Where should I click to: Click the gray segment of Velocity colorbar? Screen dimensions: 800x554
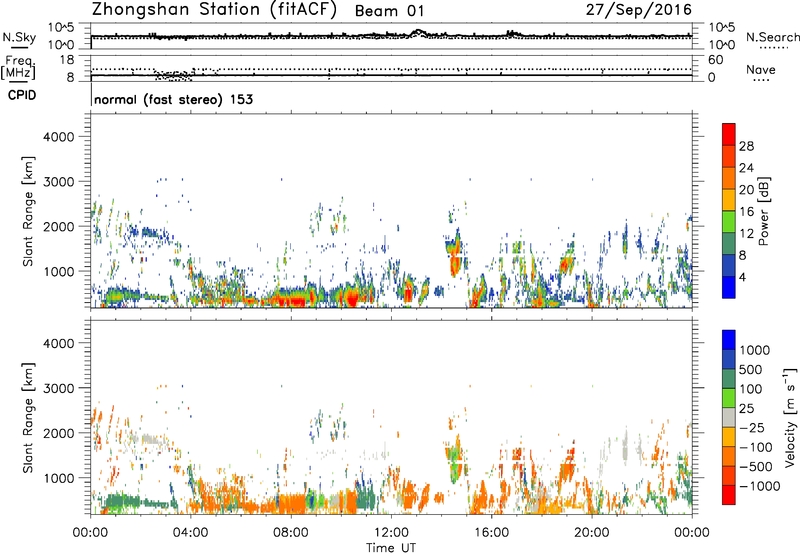[x=729, y=417]
